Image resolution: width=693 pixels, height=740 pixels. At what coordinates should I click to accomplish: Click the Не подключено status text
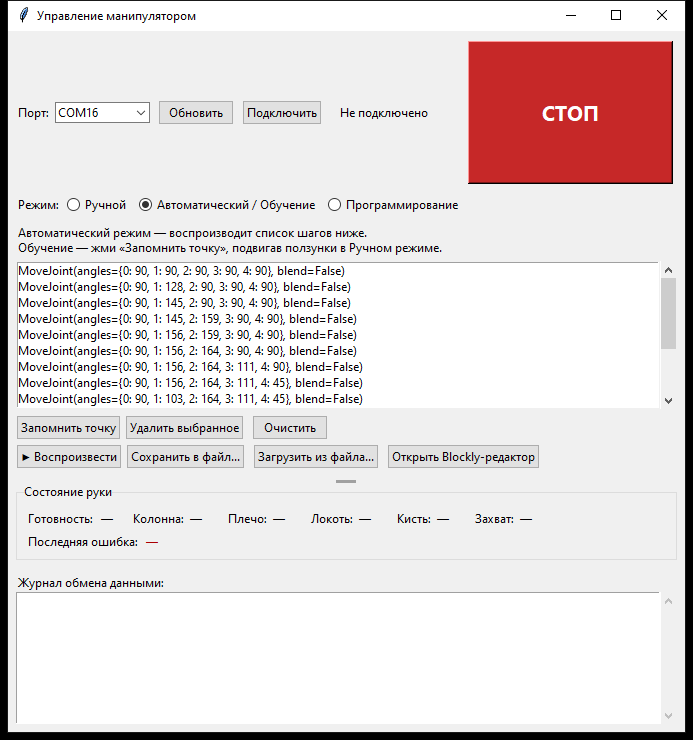tap(384, 113)
